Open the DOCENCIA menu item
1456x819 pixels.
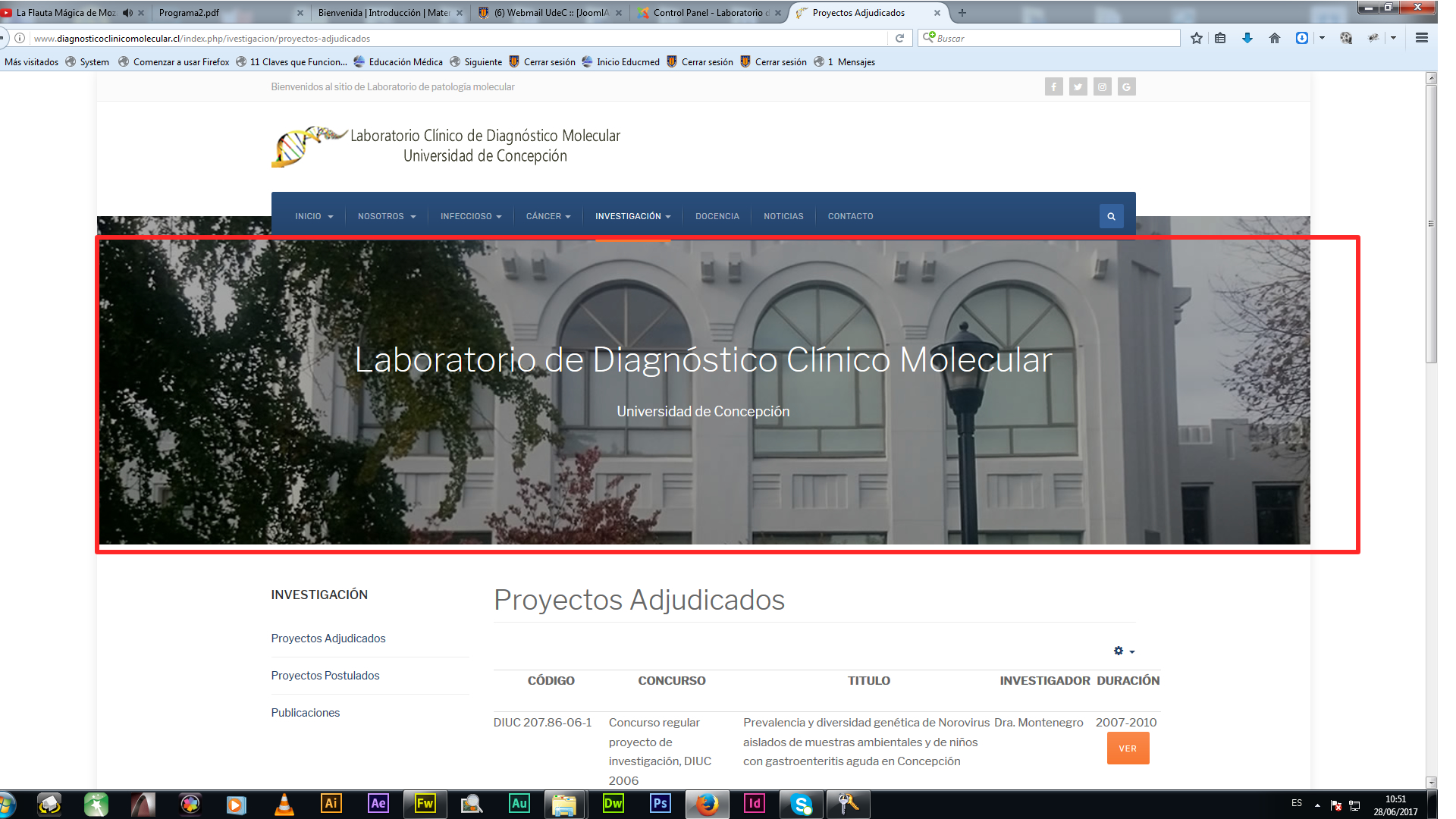click(x=717, y=216)
